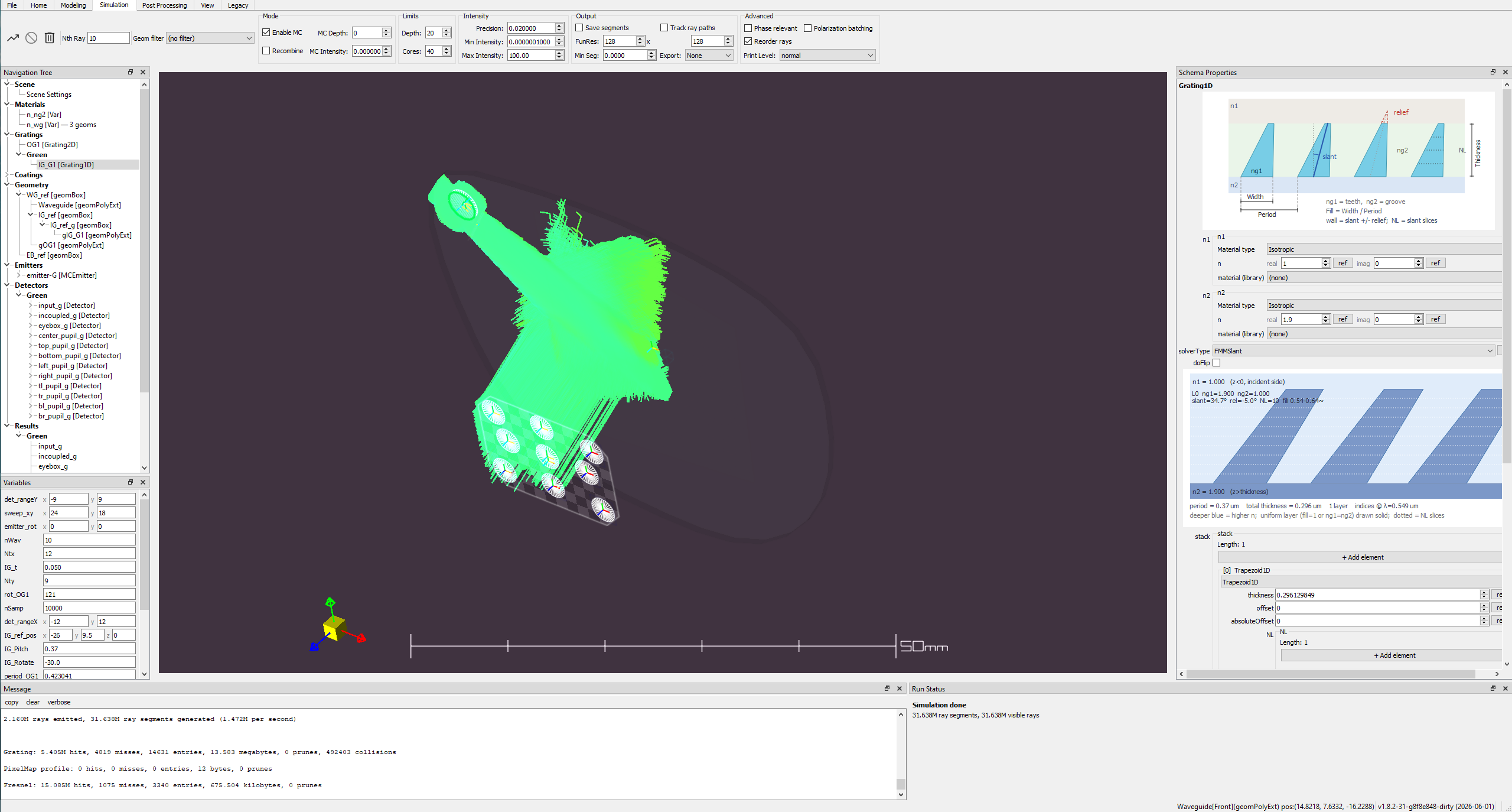Screen dimensions: 1512x812
Task: Collapse the Detectors tree node
Action: [x=7, y=285]
